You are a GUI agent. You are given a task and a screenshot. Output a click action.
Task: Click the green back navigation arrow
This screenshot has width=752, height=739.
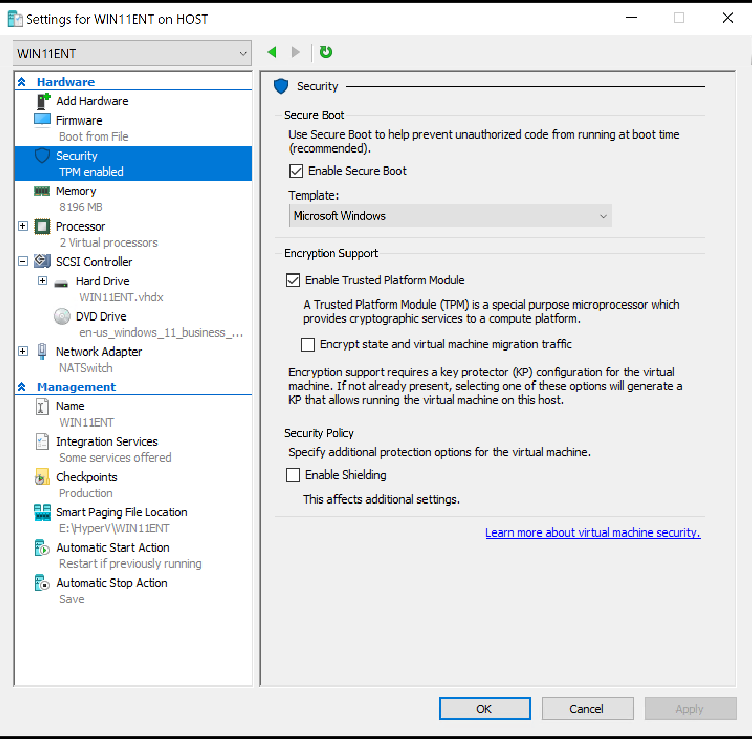pyautogui.click(x=272, y=52)
